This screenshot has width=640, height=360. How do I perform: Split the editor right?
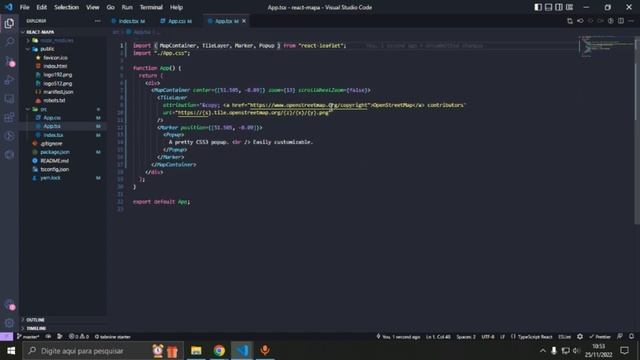pos(621,21)
